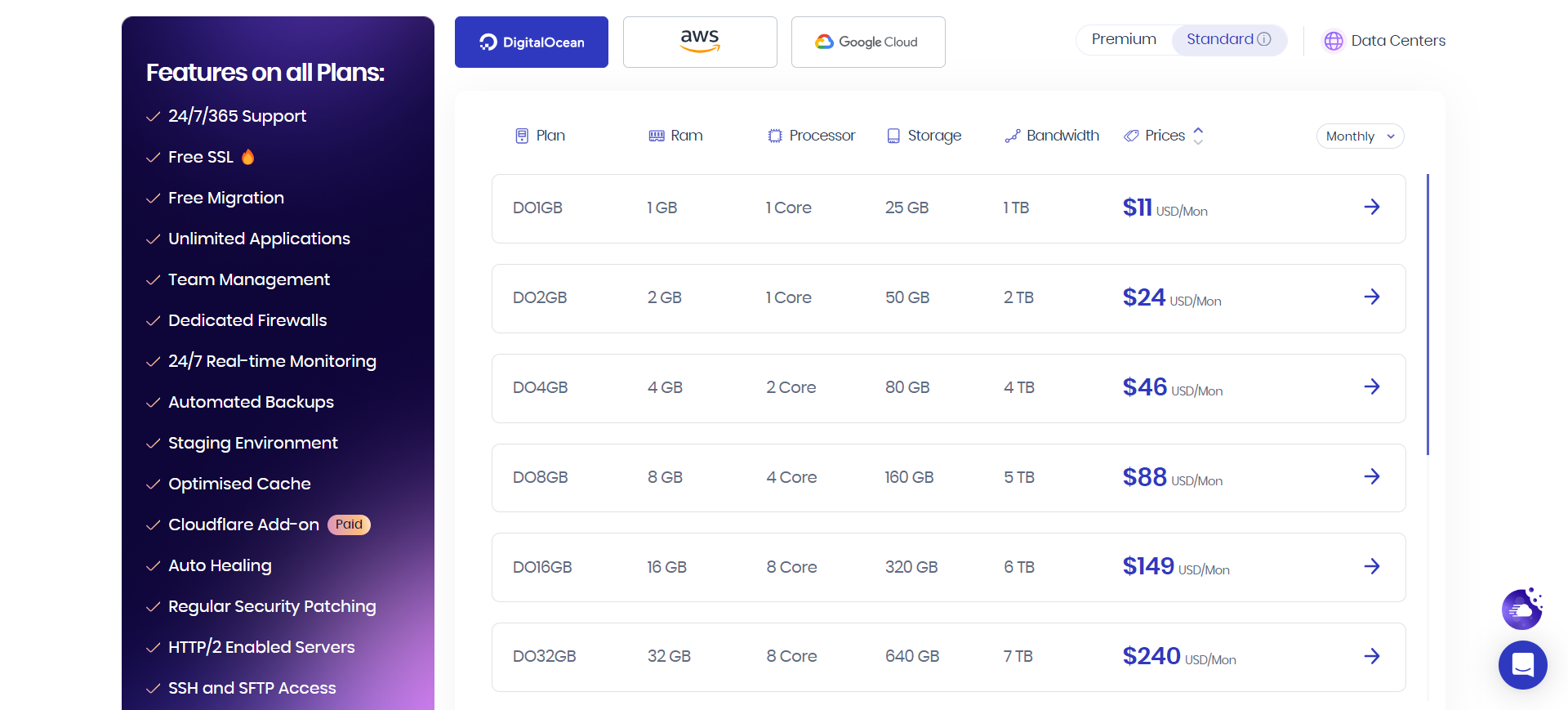This screenshot has width=1568, height=710.
Task: Click arrow on the DO8GB plan row
Action: pyautogui.click(x=1372, y=476)
